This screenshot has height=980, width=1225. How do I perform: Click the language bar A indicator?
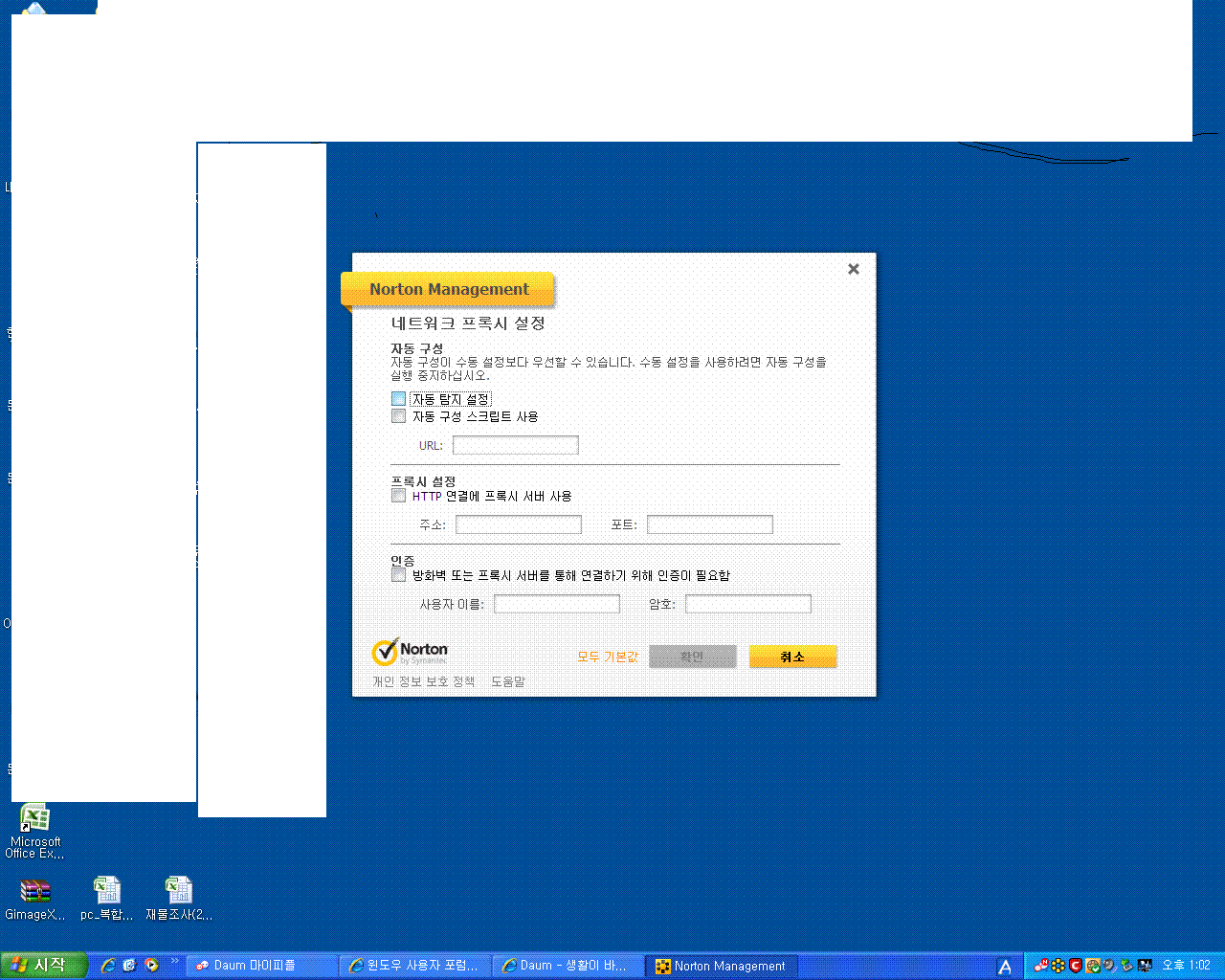[x=1005, y=967]
